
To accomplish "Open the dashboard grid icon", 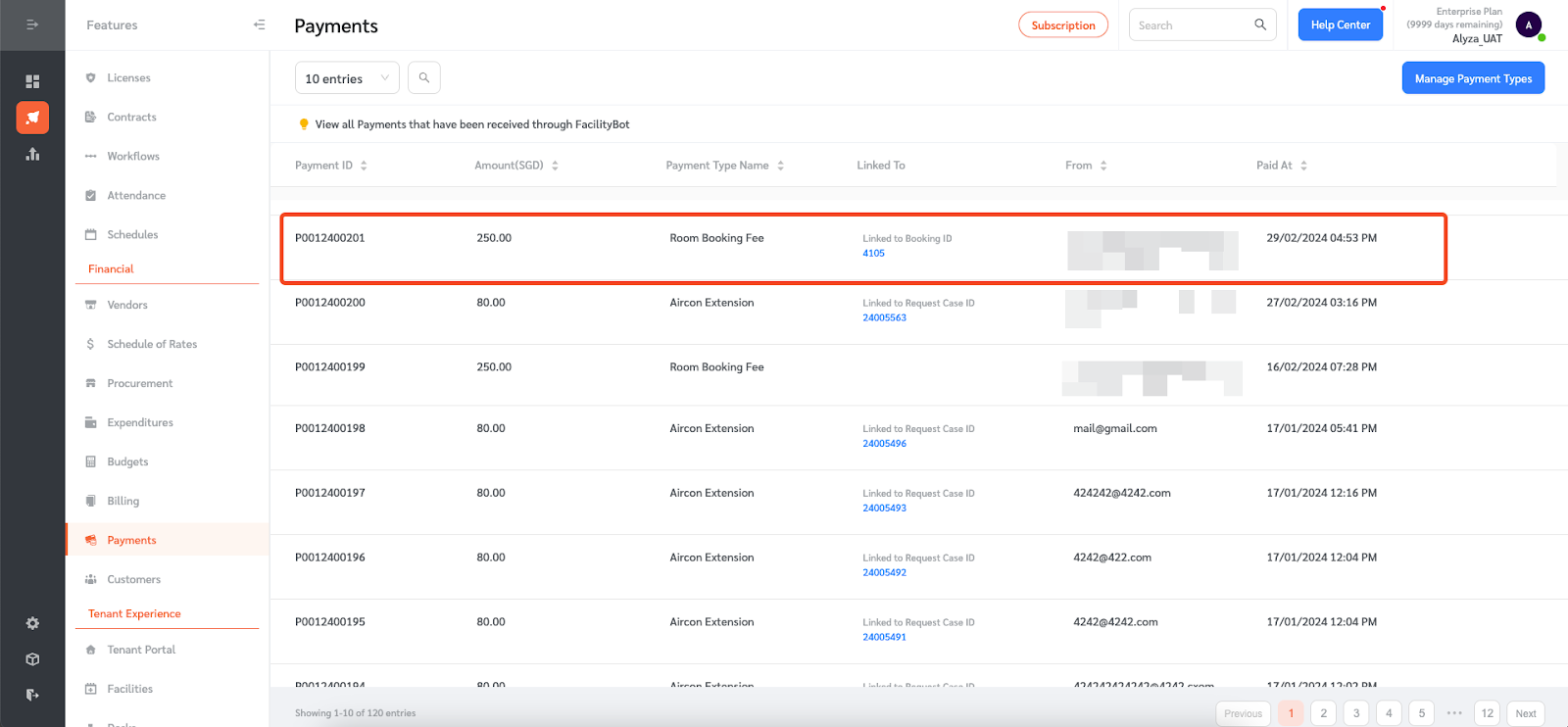I will [x=32, y=81].
